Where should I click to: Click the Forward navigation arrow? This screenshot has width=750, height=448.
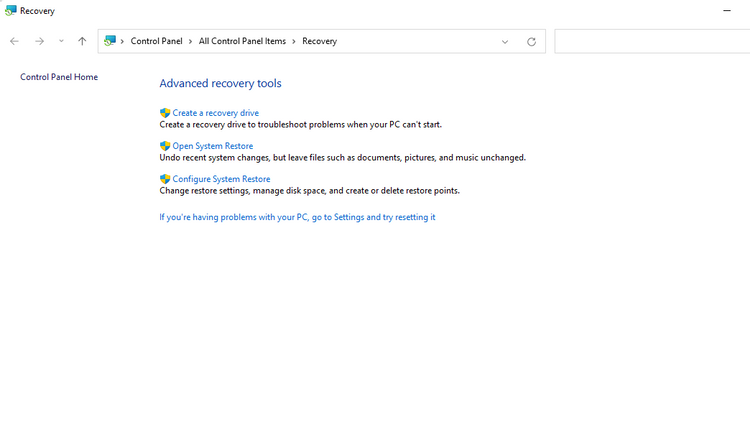39,42
